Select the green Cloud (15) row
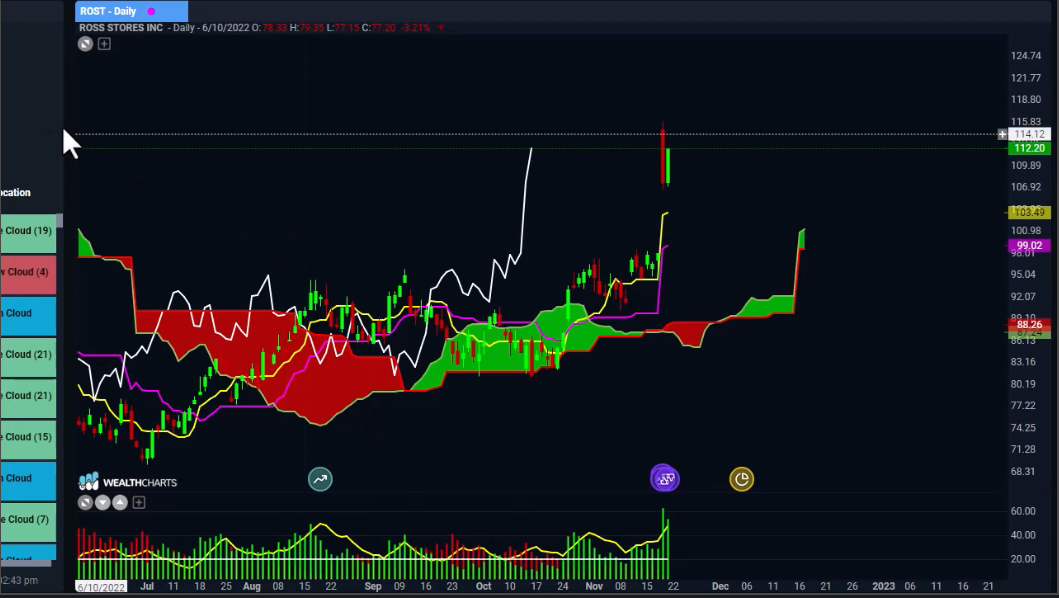This screenshot has width=1059, height=598. 28,439
